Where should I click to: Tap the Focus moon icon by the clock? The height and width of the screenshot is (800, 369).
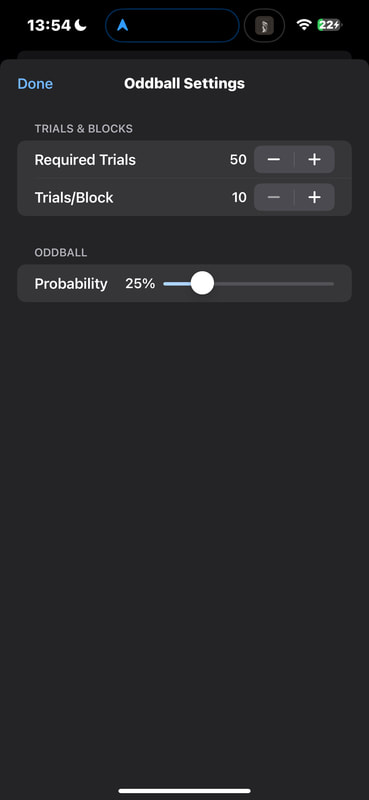point(81,25)
